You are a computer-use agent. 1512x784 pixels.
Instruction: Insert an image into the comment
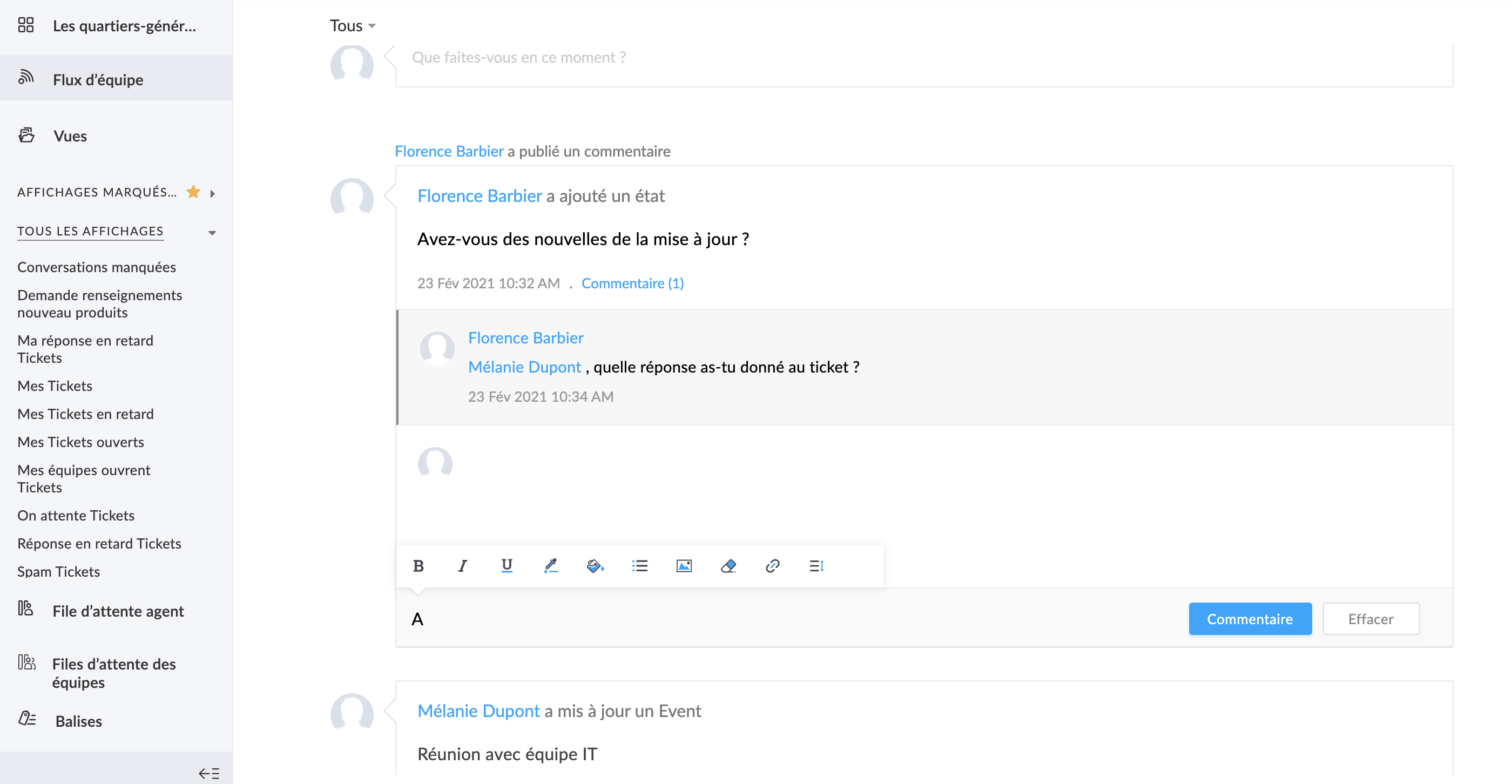point(684,566)
